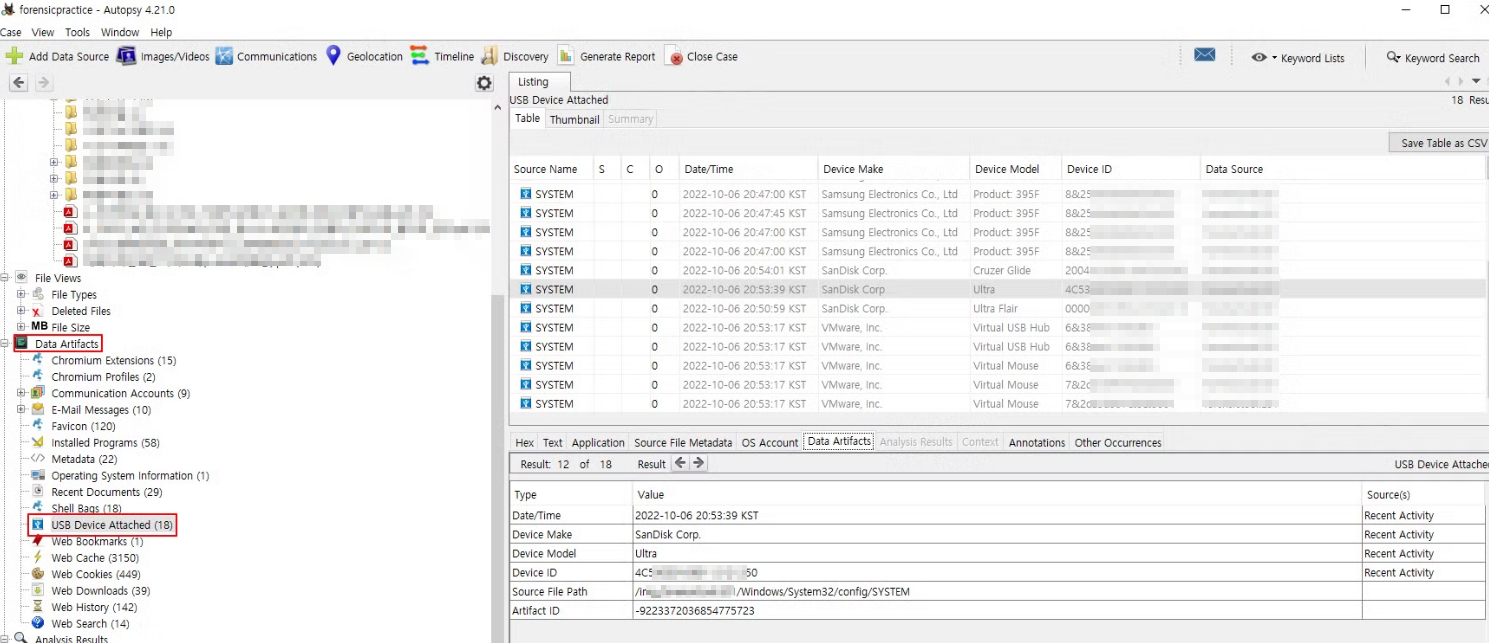Select the Ultra Flair SanDisk row
The height and width of the screenshot is (643, 1489).
pos(997,308)
